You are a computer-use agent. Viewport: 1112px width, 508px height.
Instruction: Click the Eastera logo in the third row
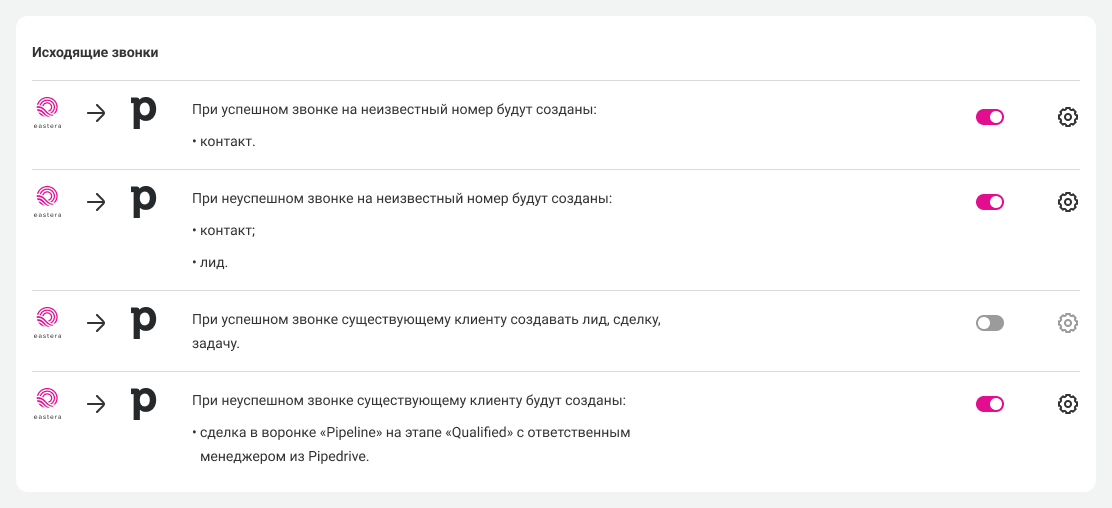tap(47, 321)
